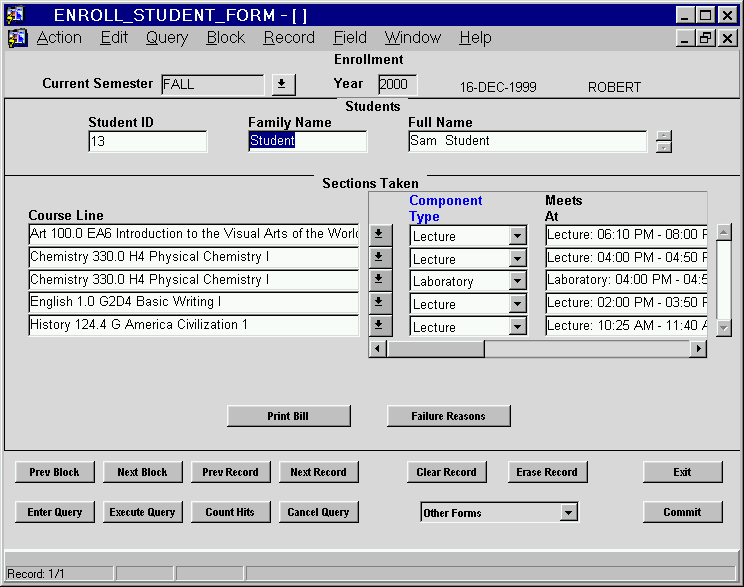
Task: Expand Component Type dropdown for Art 100.0 row
Action: (x=517, y=235)
